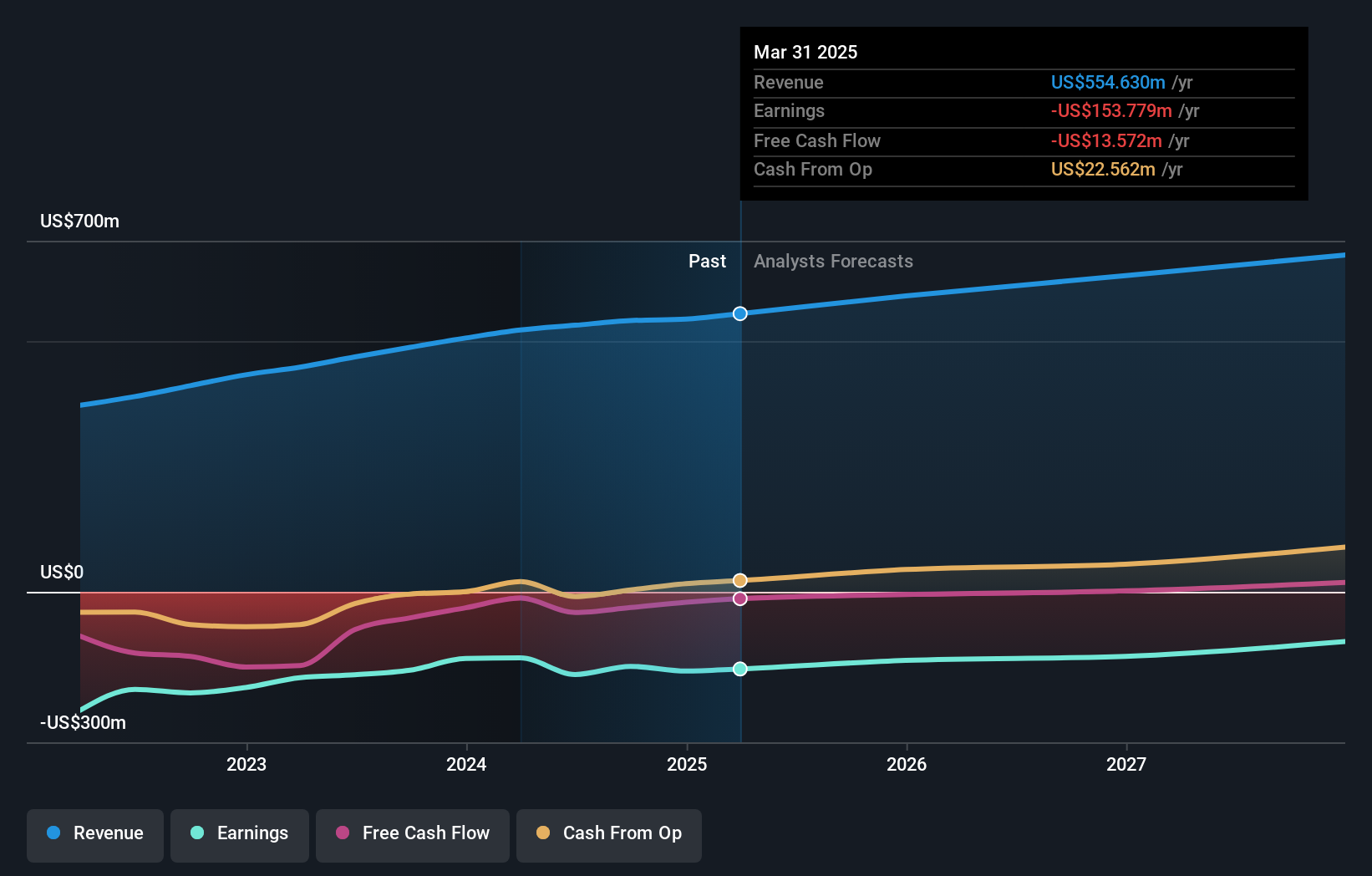Toggle the Free Cash Flow legend item

(413, 835)
